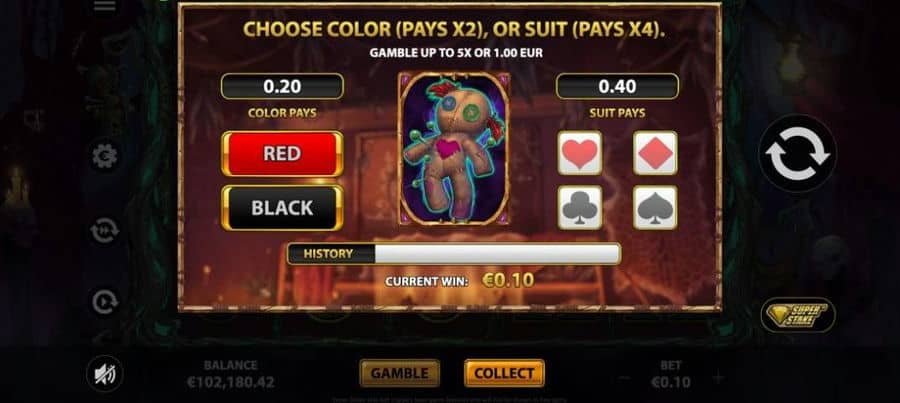The width and height of the screenshot is (900, 403).
Task: Click the voodoo doll card
Action: (x=454, y=148)
